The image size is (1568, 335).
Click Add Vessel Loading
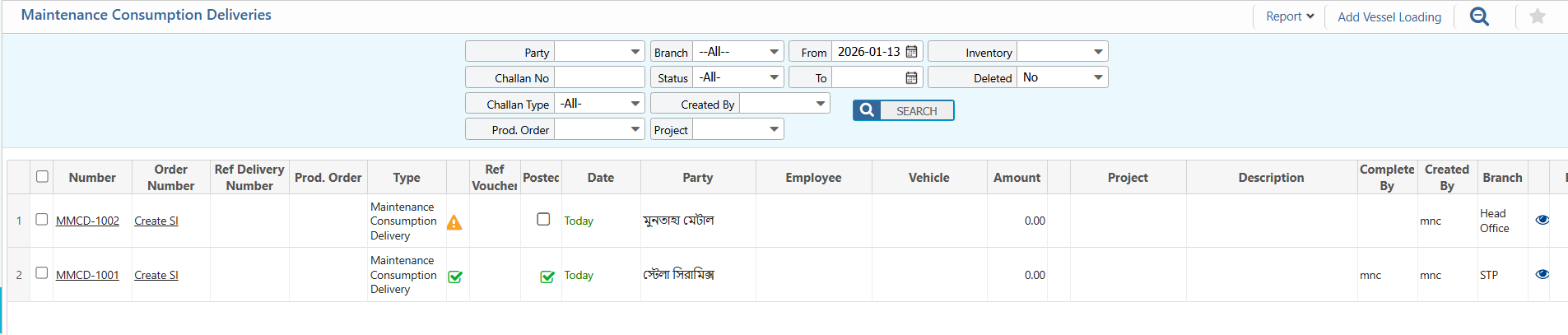point(1389,16)
